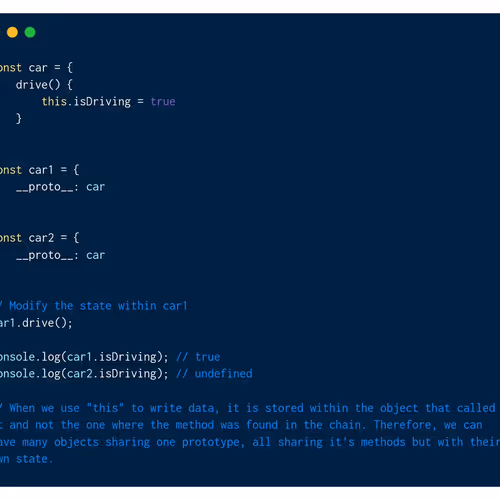
Task: Click 'log(car1.isDriving)' statement
Action: (x=105, y=357)
